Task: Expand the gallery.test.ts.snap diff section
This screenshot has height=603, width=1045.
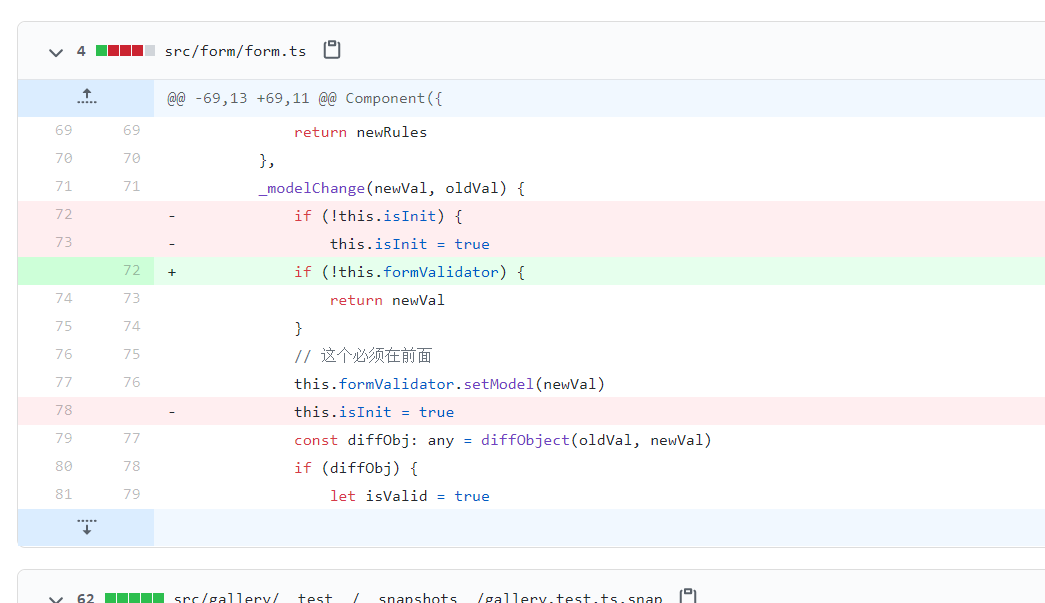Action: (56, 597)
